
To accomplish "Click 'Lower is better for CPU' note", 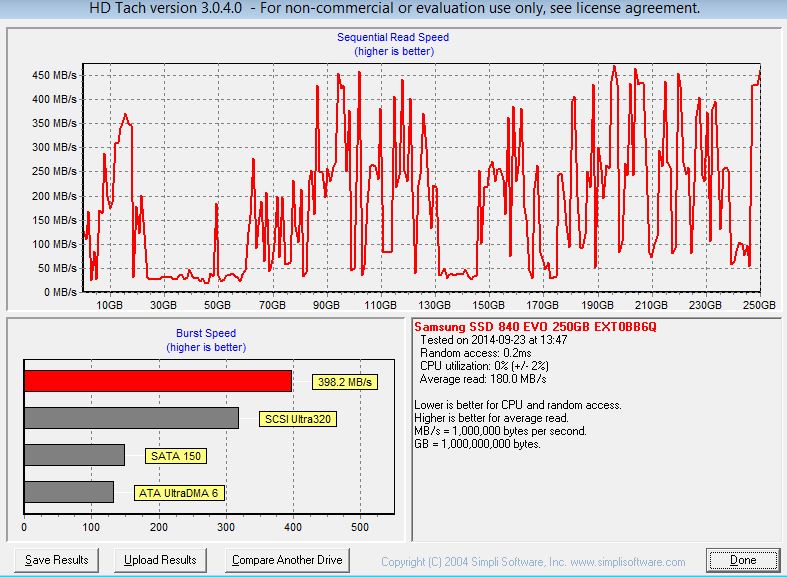I will (x=517, y=405).
